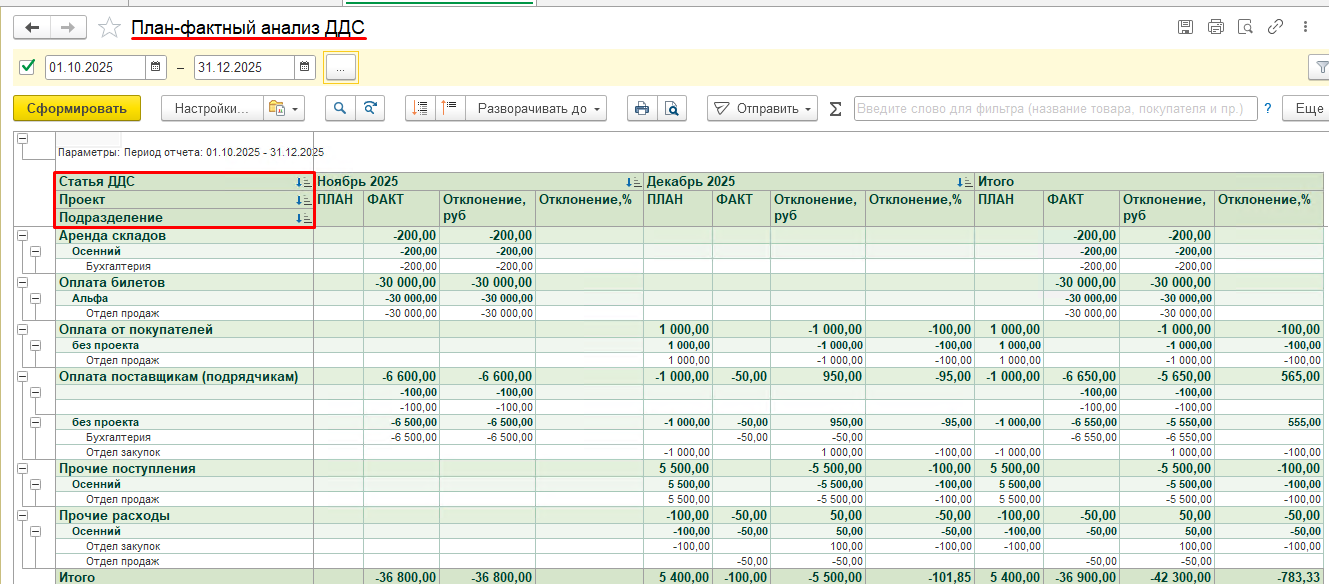
Task: Click the Сформировать button
Action: click(77, 108)
